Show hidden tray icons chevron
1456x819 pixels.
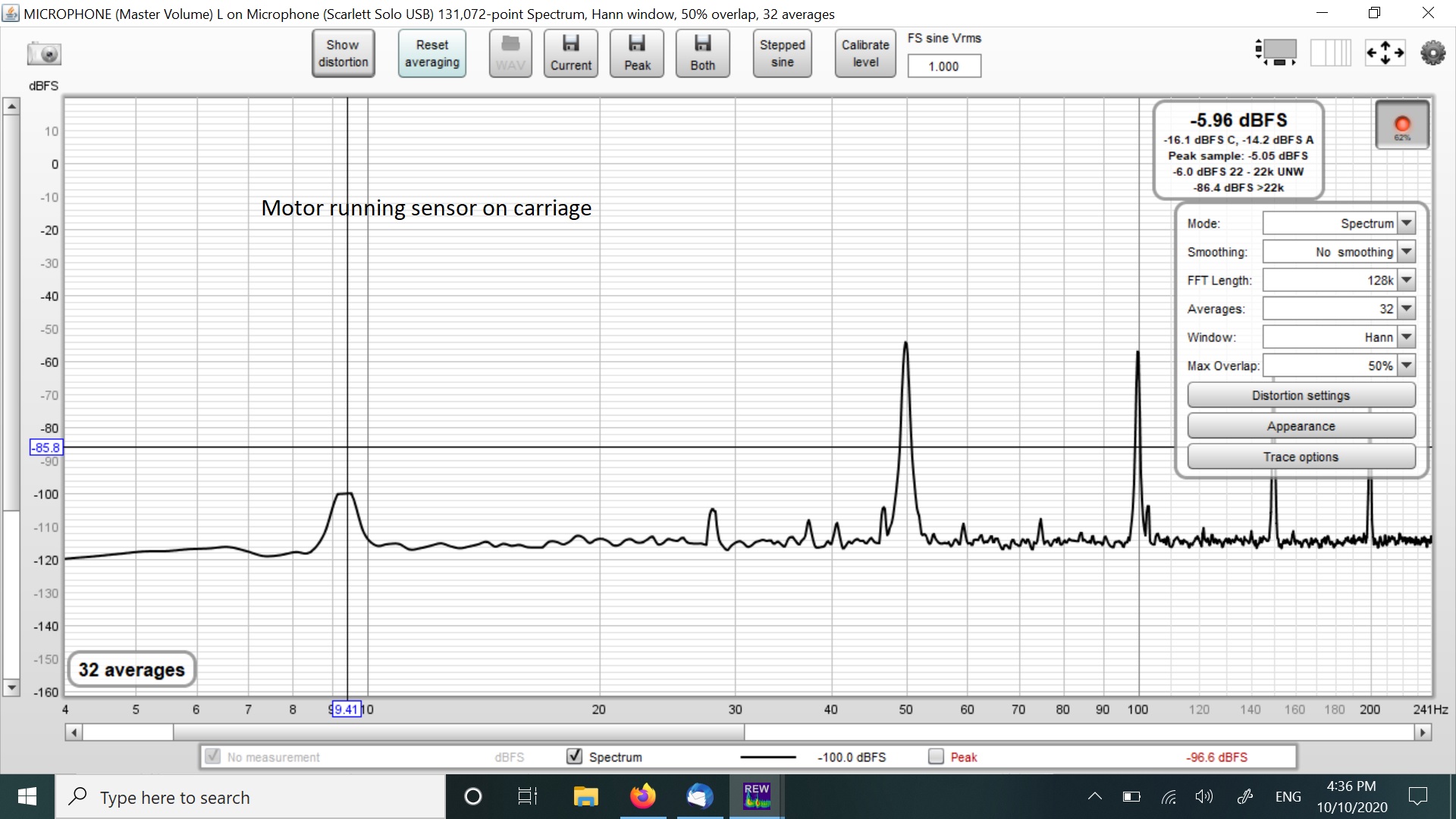(x=1095, y=796)
